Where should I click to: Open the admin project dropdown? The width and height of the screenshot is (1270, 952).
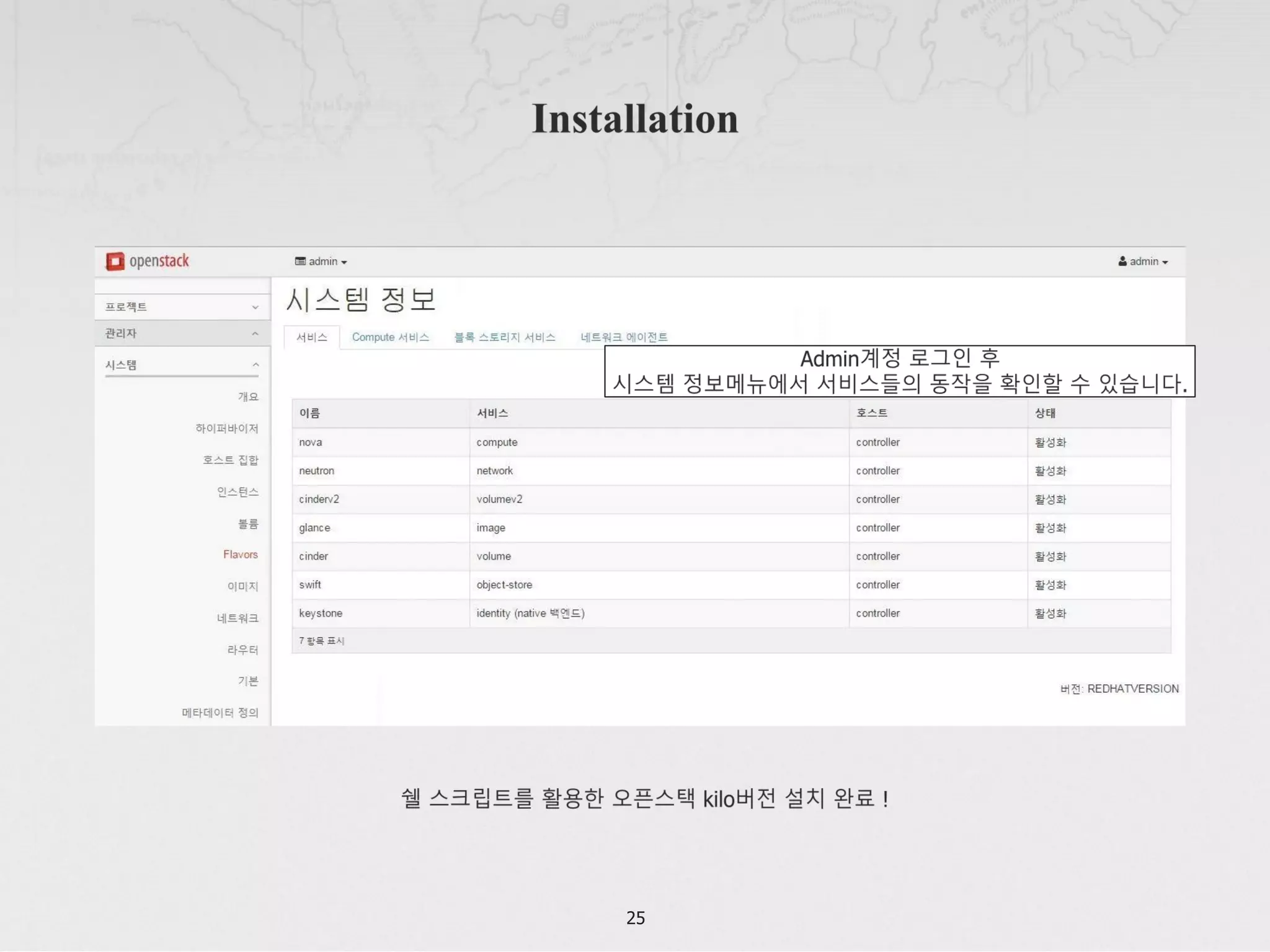click(x=321, y=262)
